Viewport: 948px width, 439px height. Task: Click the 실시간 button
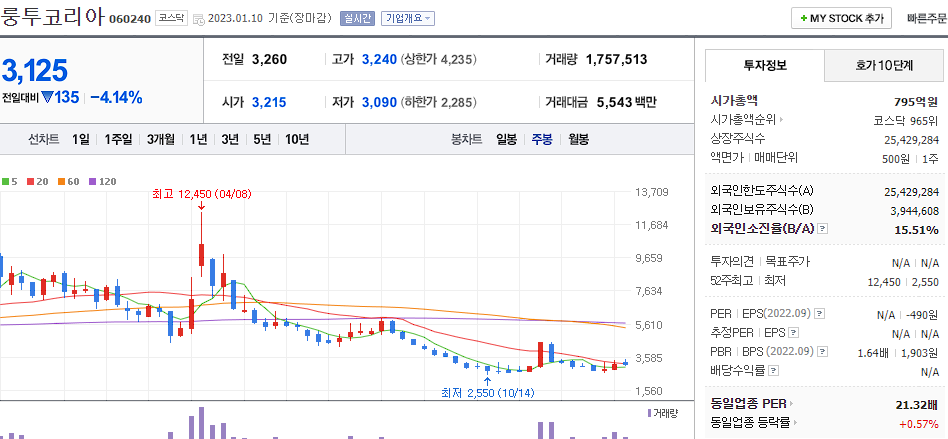tap(357, 18)
